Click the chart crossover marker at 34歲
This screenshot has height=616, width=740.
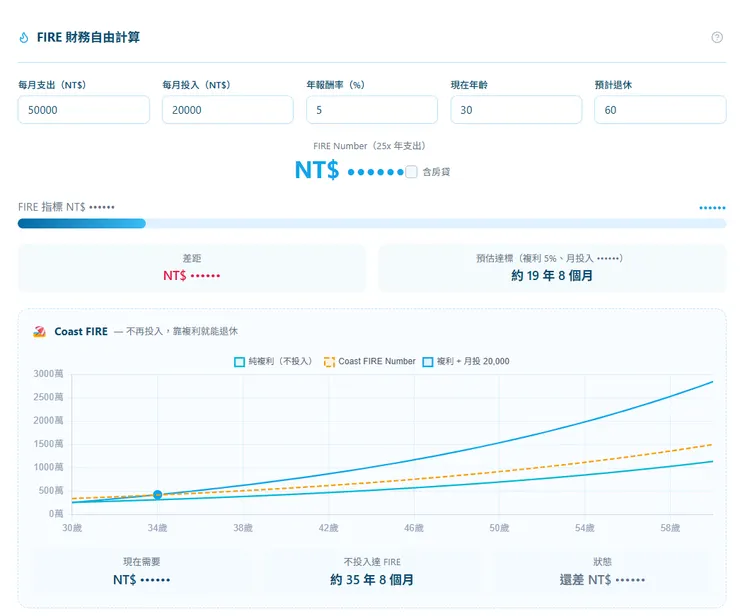158,494
